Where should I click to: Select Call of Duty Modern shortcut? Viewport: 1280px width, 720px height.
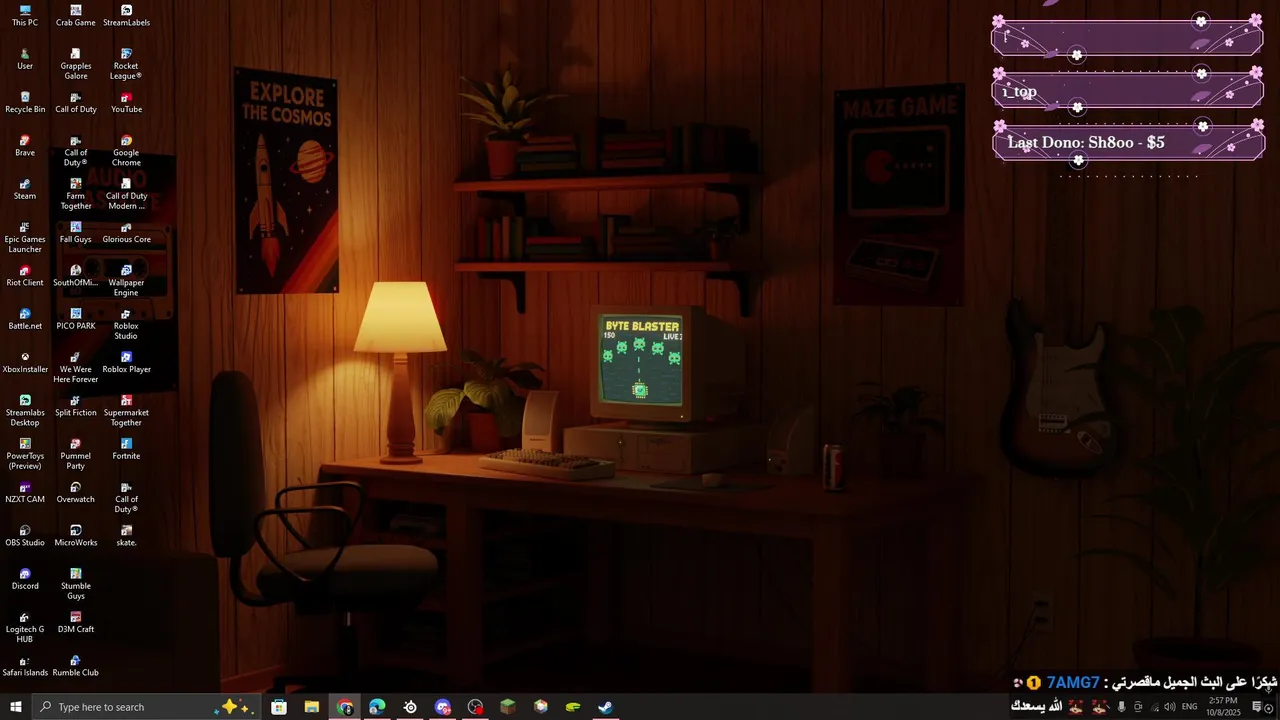(x=126, y=194)
